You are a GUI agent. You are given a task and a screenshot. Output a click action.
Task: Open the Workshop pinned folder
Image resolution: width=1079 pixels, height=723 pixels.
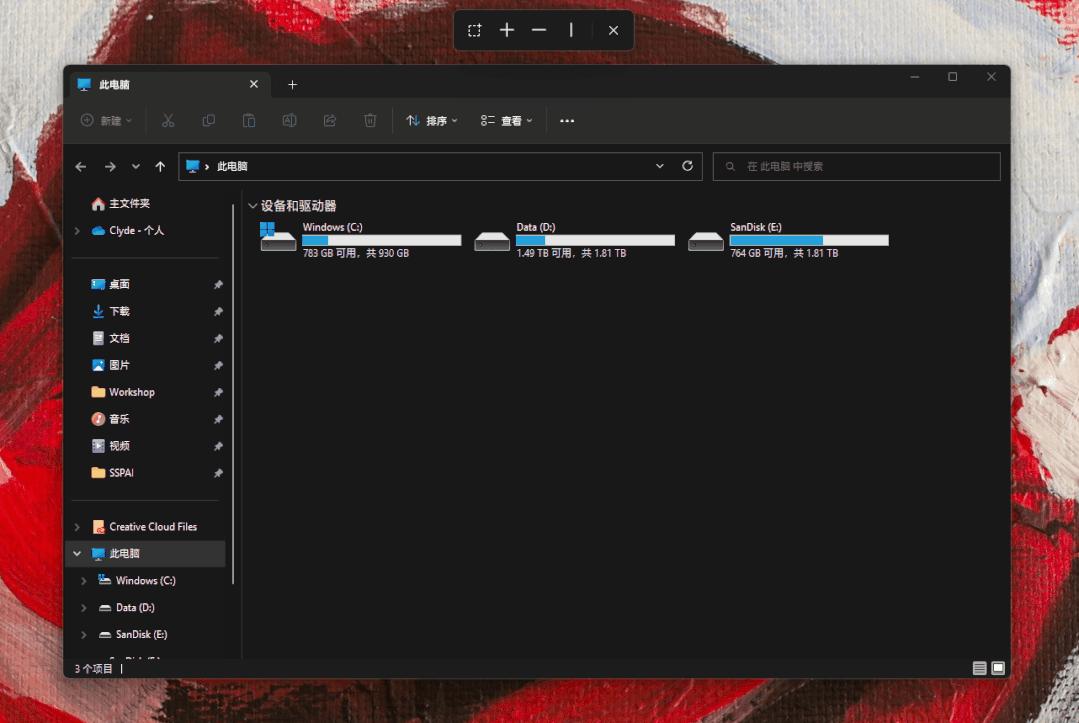tap(131, 392)
